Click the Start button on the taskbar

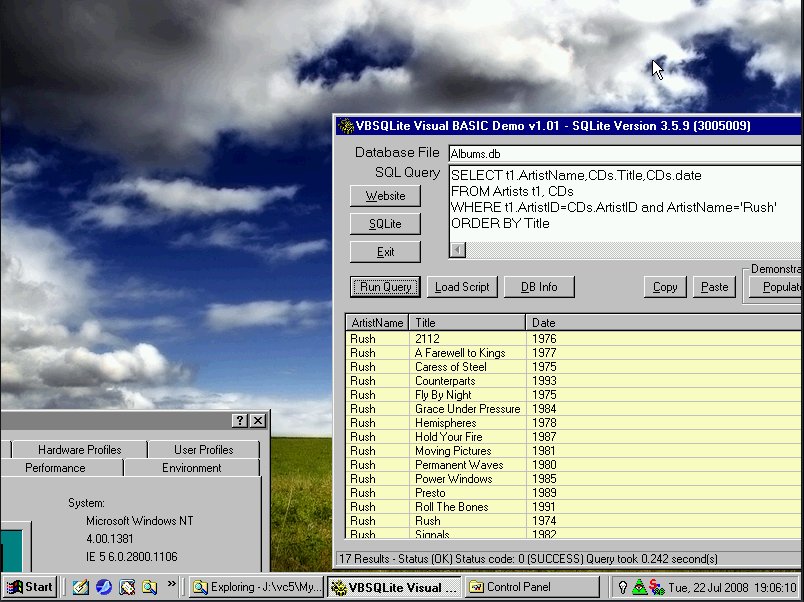pyautogui.click(x=30, y=587)
